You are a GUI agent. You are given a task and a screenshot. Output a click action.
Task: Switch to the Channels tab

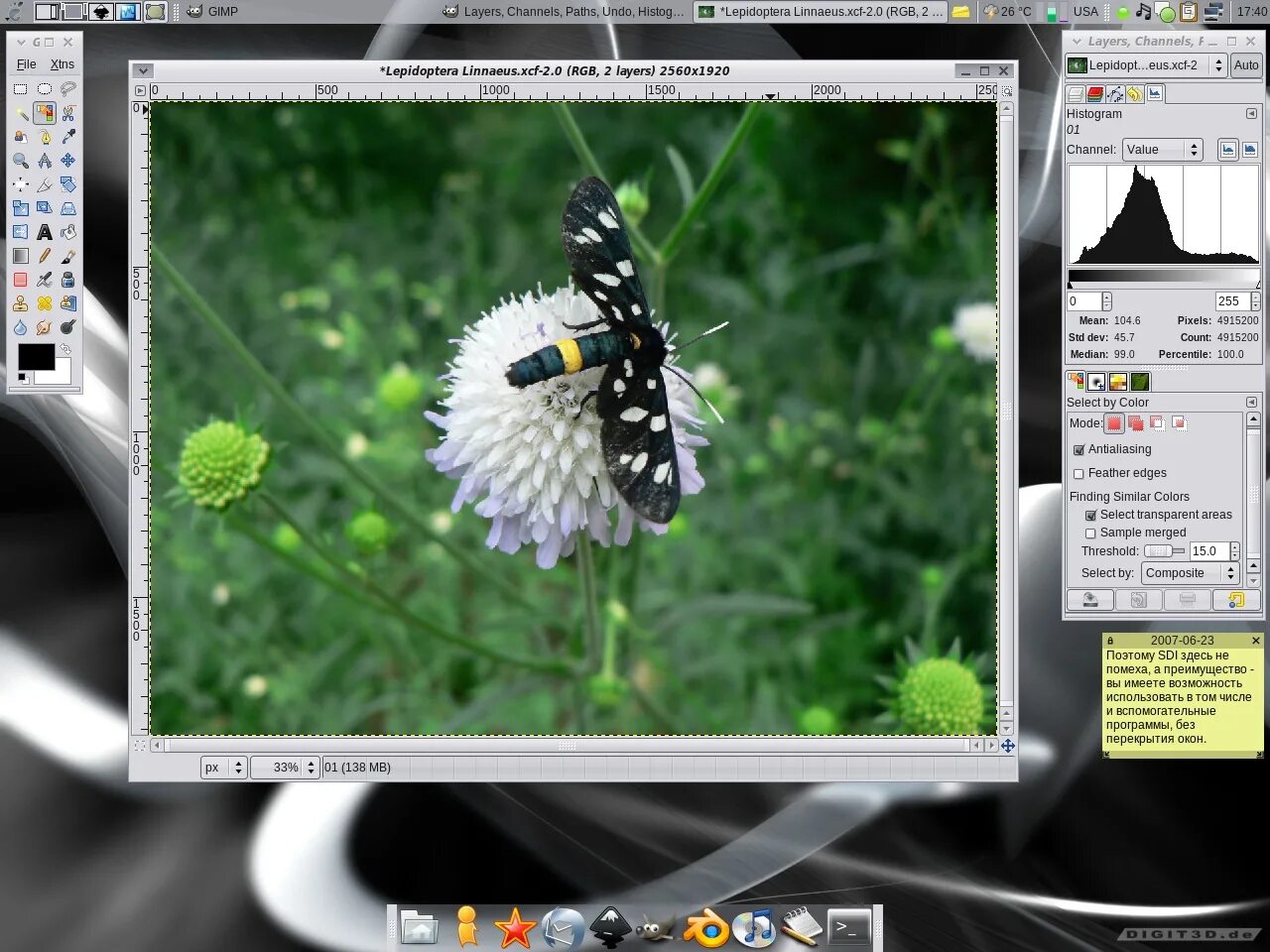[1095, 94]
